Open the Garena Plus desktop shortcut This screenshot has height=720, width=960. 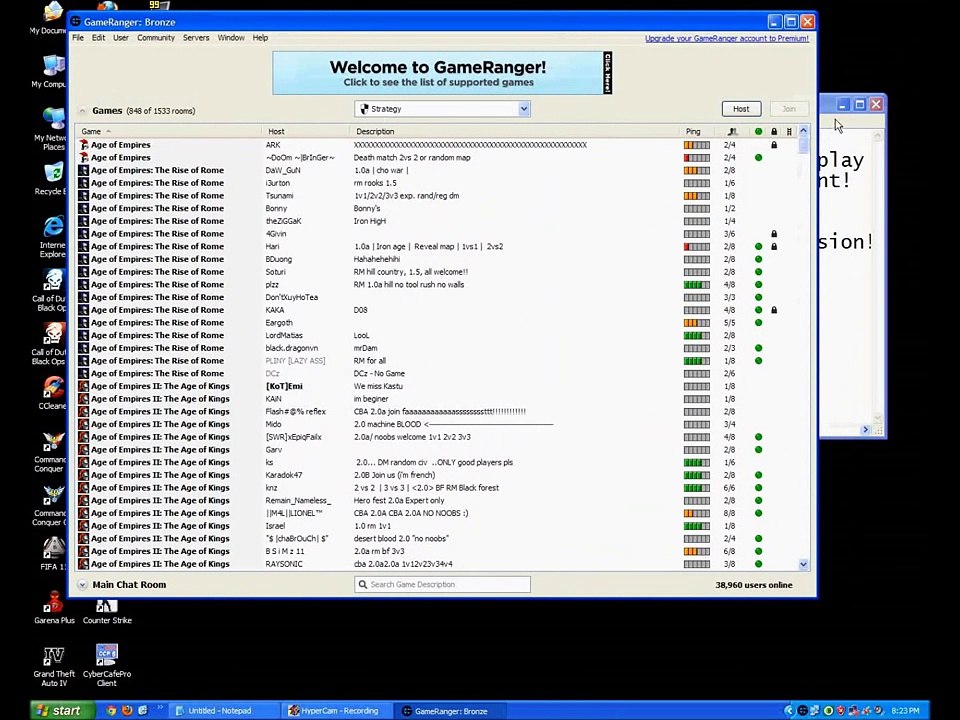point(54,607)
